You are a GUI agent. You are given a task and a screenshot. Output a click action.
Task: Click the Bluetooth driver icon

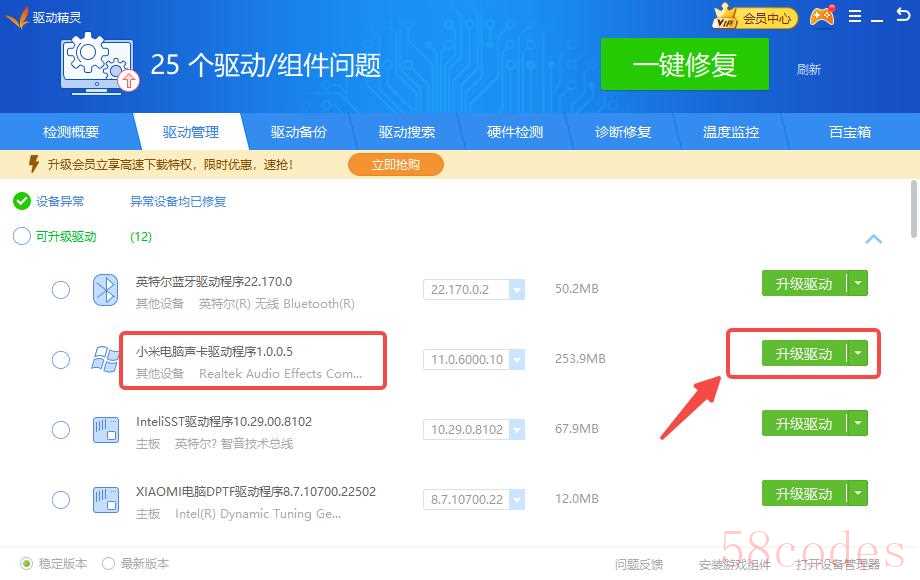point(106,290)
